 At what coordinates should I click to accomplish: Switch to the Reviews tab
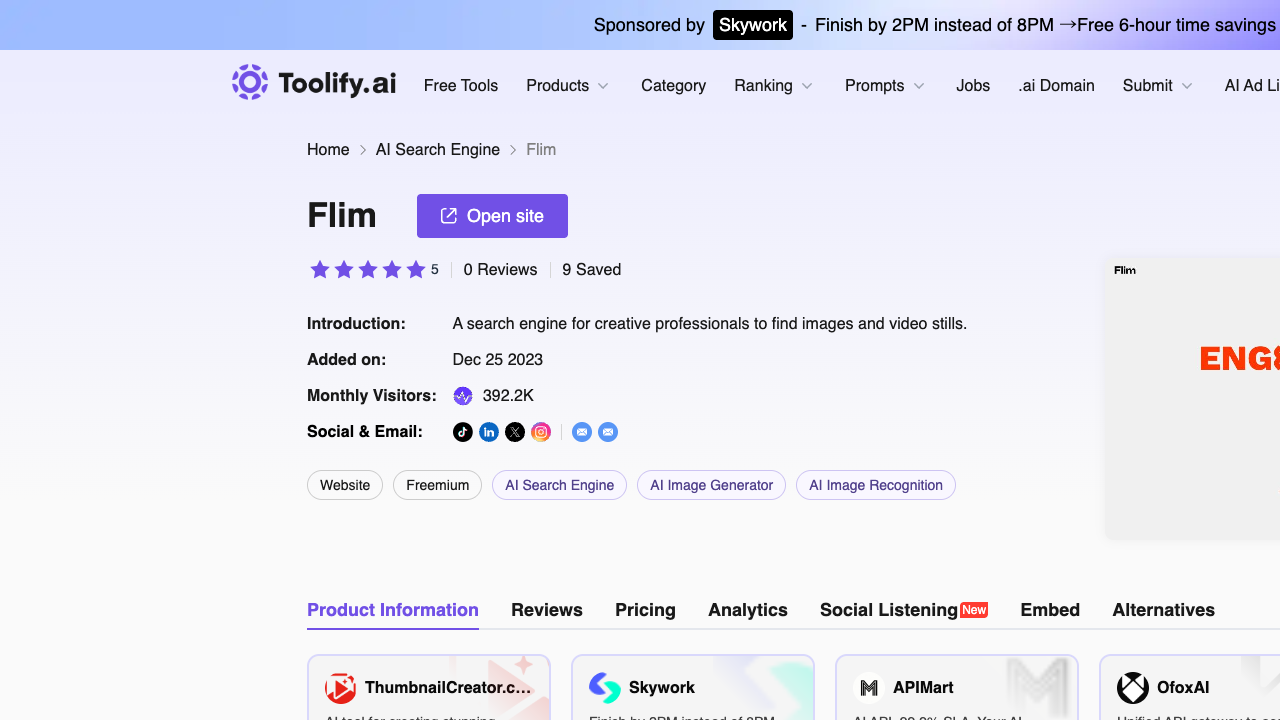tap(547, 610)
